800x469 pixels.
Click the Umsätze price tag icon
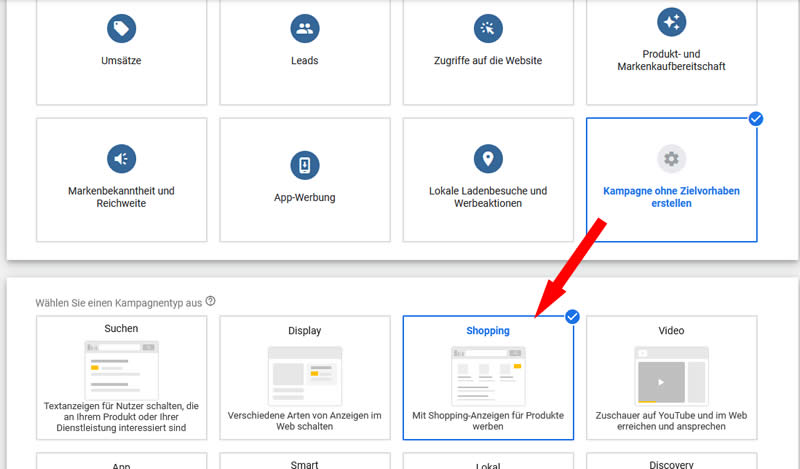point(121,29)
